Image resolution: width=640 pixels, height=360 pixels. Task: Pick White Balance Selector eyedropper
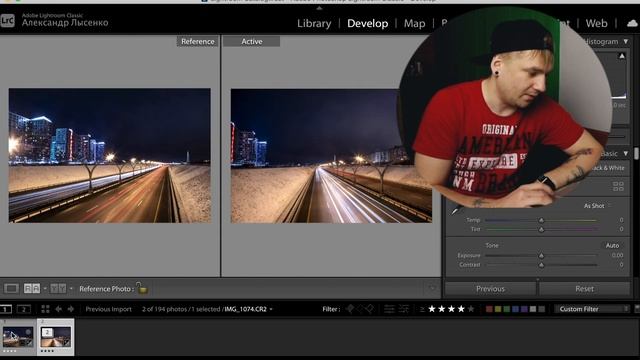(456, 211)
